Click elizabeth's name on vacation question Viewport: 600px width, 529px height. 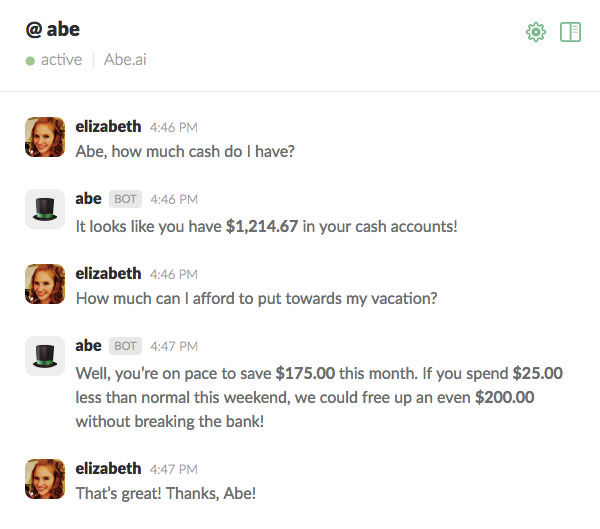pos(108,273)
